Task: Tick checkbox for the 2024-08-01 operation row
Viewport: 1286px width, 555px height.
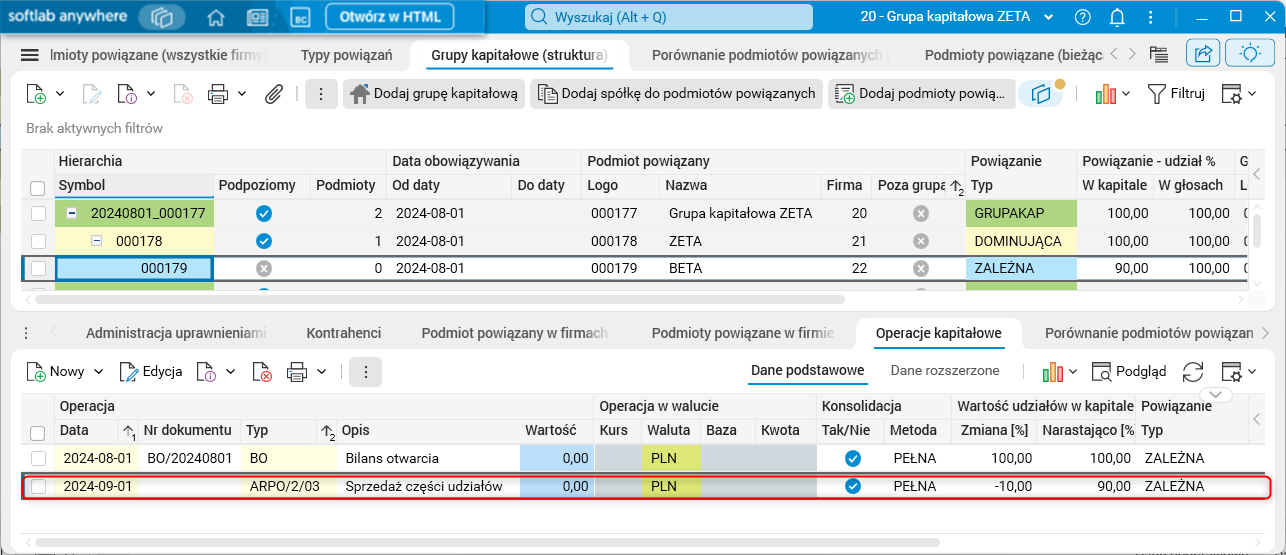Action: click(x=38, y=458)
